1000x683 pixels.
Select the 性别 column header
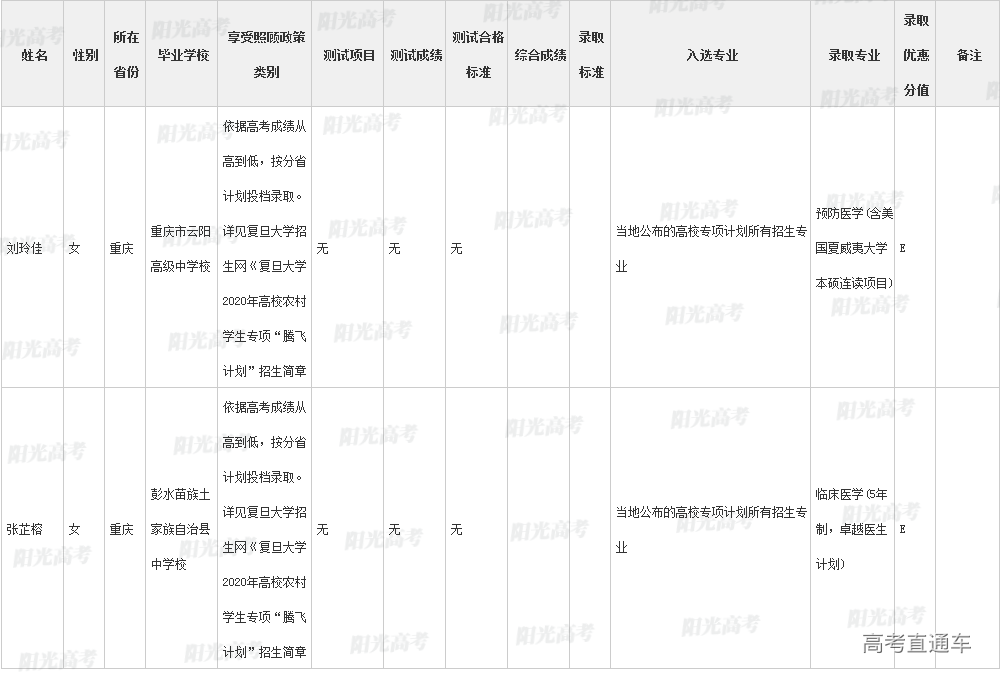coord(85,55)
